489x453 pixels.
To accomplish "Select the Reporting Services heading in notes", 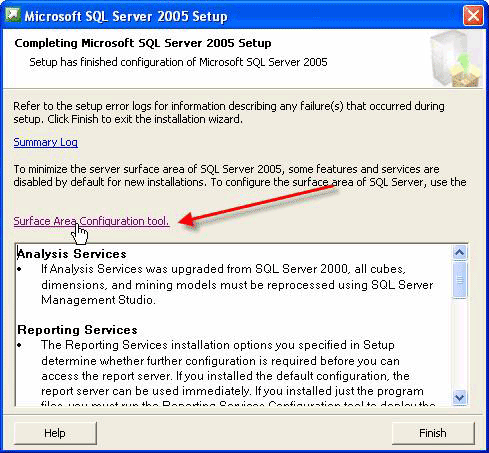I will pos(77,330).
